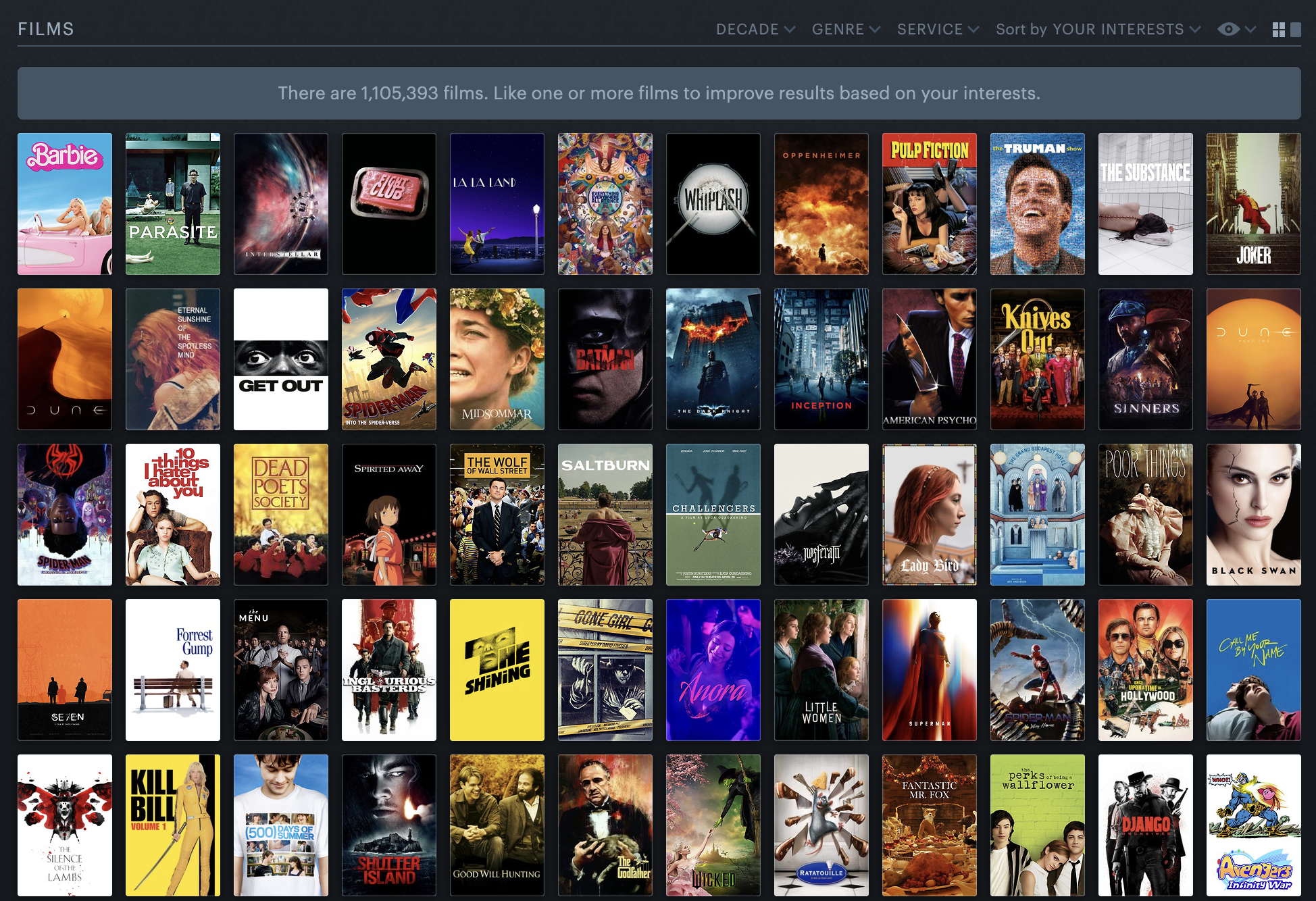The width and height of the screenshot is (1316, 901).
Task: Open the Nosferatu poster
Action: (821, 515)
